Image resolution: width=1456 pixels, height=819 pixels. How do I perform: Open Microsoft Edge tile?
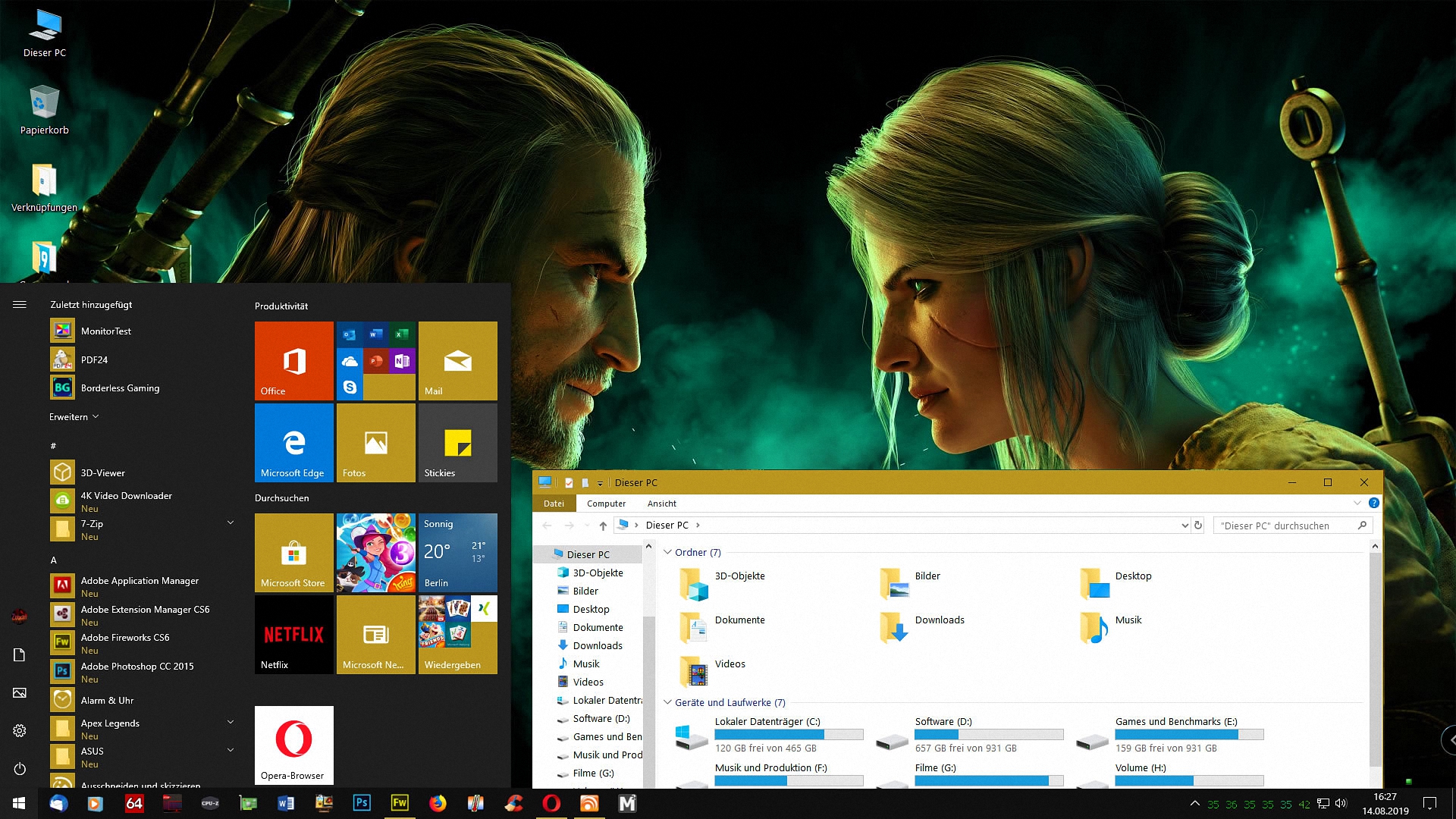(293, 443)
